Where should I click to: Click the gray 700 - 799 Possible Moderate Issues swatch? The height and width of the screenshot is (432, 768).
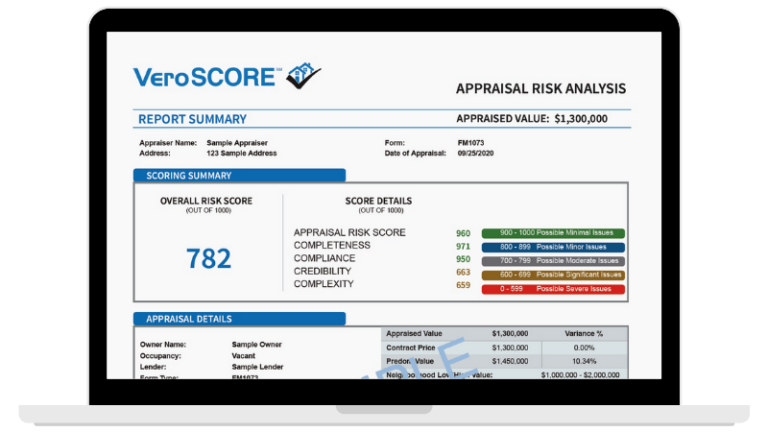pos(553,261)
